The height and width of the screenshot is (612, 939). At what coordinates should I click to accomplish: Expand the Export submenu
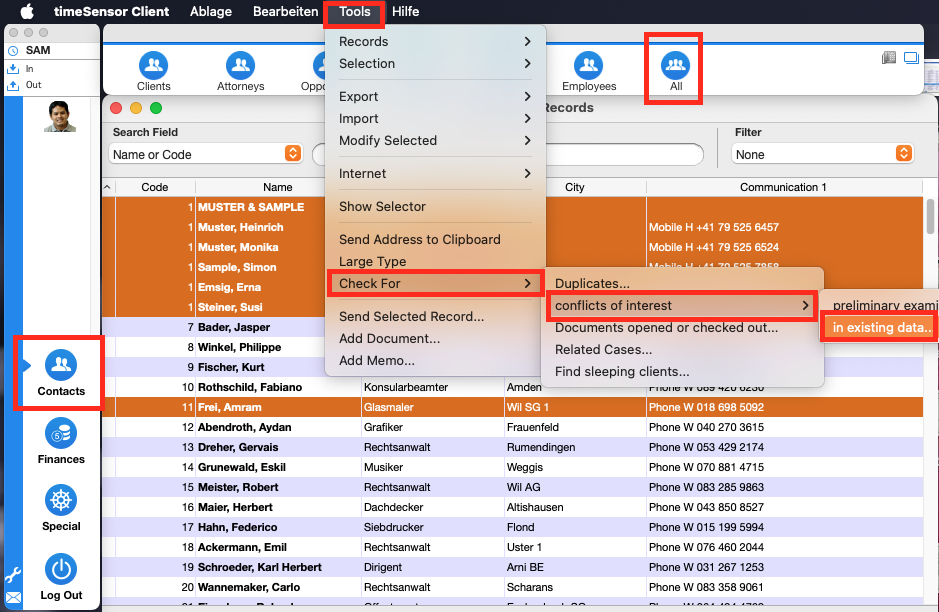click(435, 96)
